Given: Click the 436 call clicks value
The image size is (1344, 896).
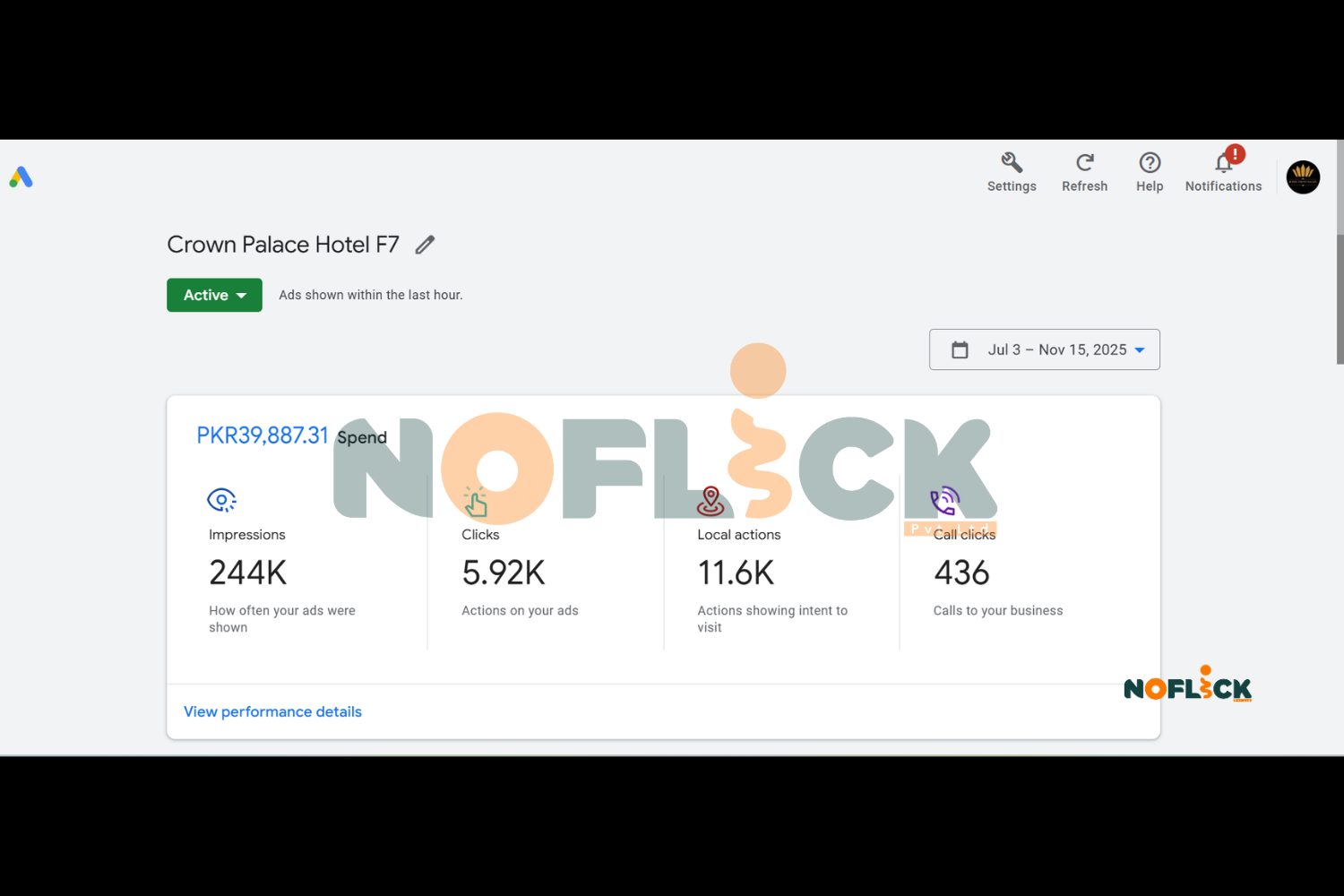Looking at the screenshot, I should point(961,573).
